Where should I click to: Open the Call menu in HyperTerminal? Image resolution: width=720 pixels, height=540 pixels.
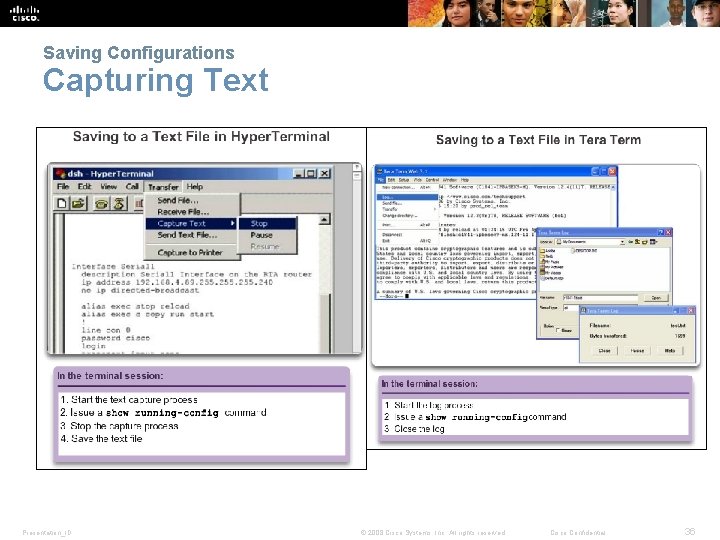(132, 186)
